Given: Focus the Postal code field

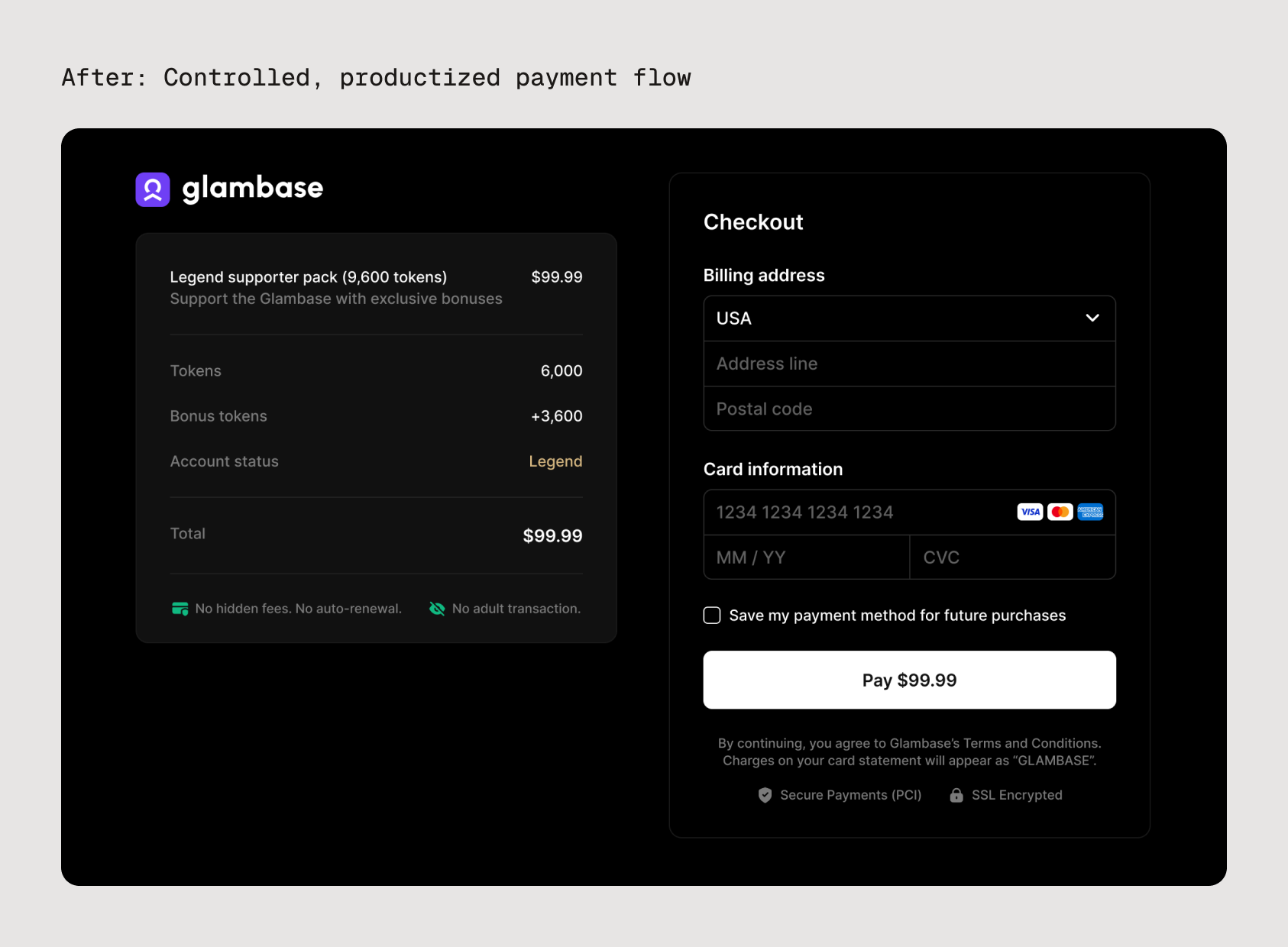Looking at the screenshot, I should (x=909, y=409).
